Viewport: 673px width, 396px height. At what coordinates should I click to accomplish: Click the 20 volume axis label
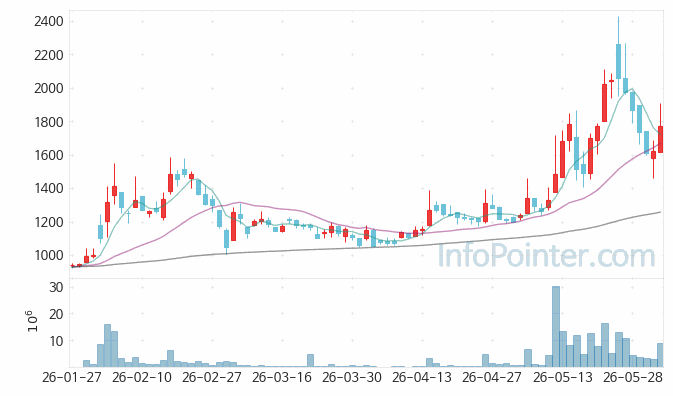pyautogui.click(x=56, y=314)
